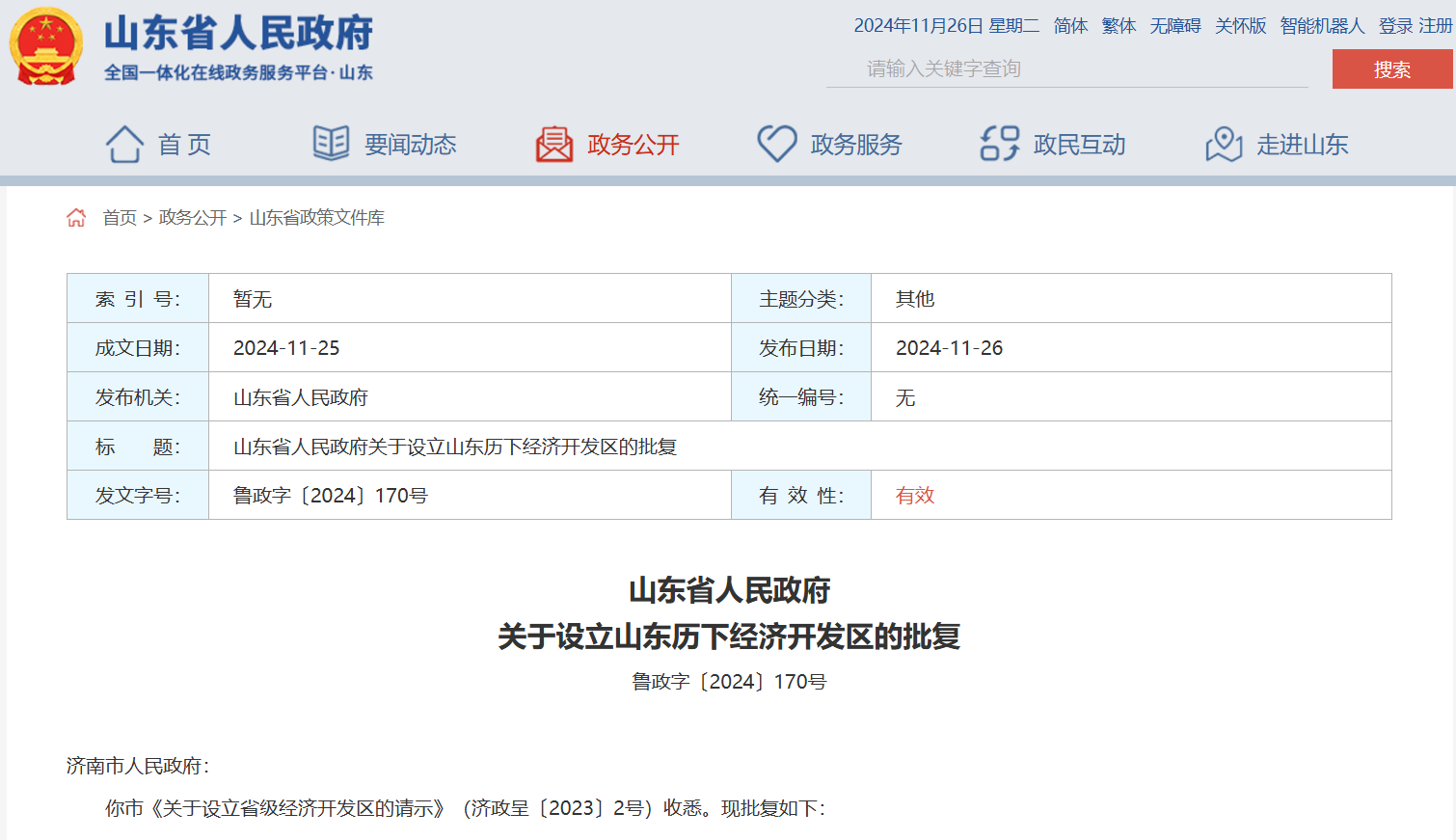
Task: Click the 注册 register link
Action: point(1436,26)
